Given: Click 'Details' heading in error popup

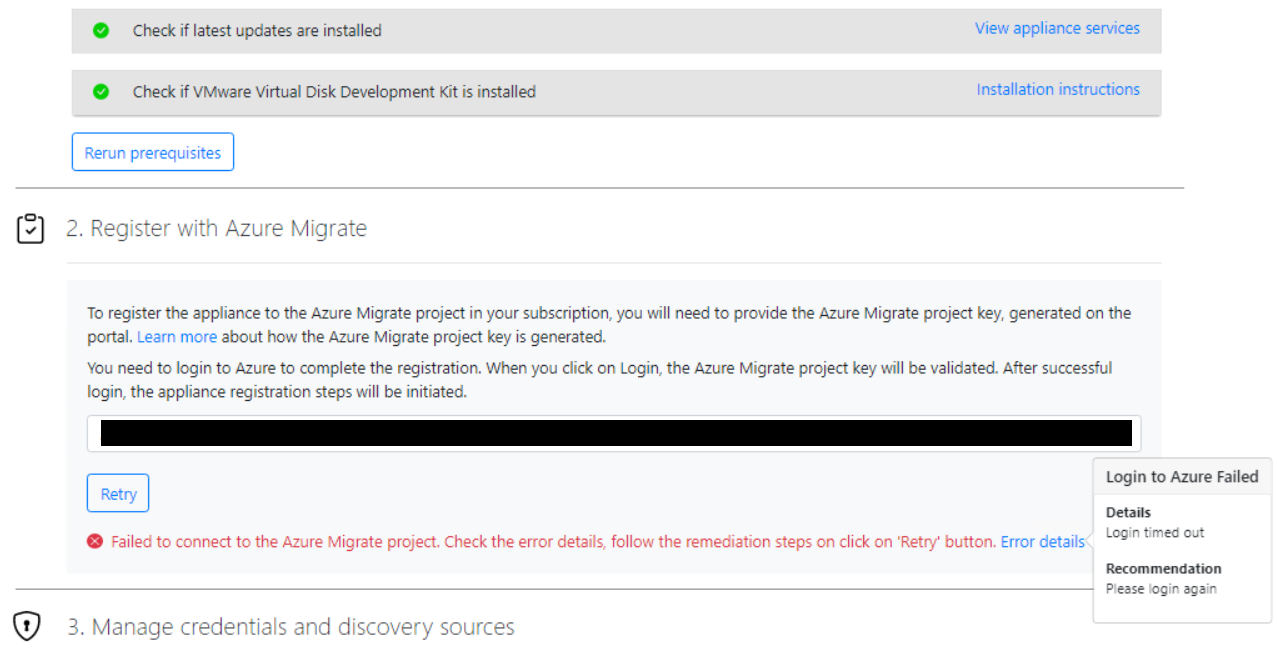Looking at the screenshot, I should [1128, 513].
